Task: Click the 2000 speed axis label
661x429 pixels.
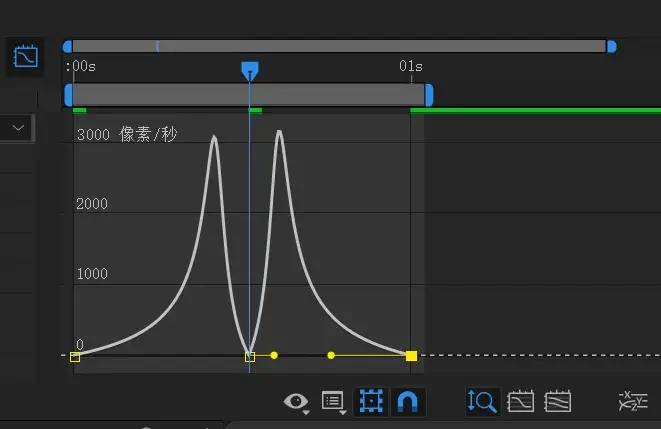Action: click(x=92, y=204)
